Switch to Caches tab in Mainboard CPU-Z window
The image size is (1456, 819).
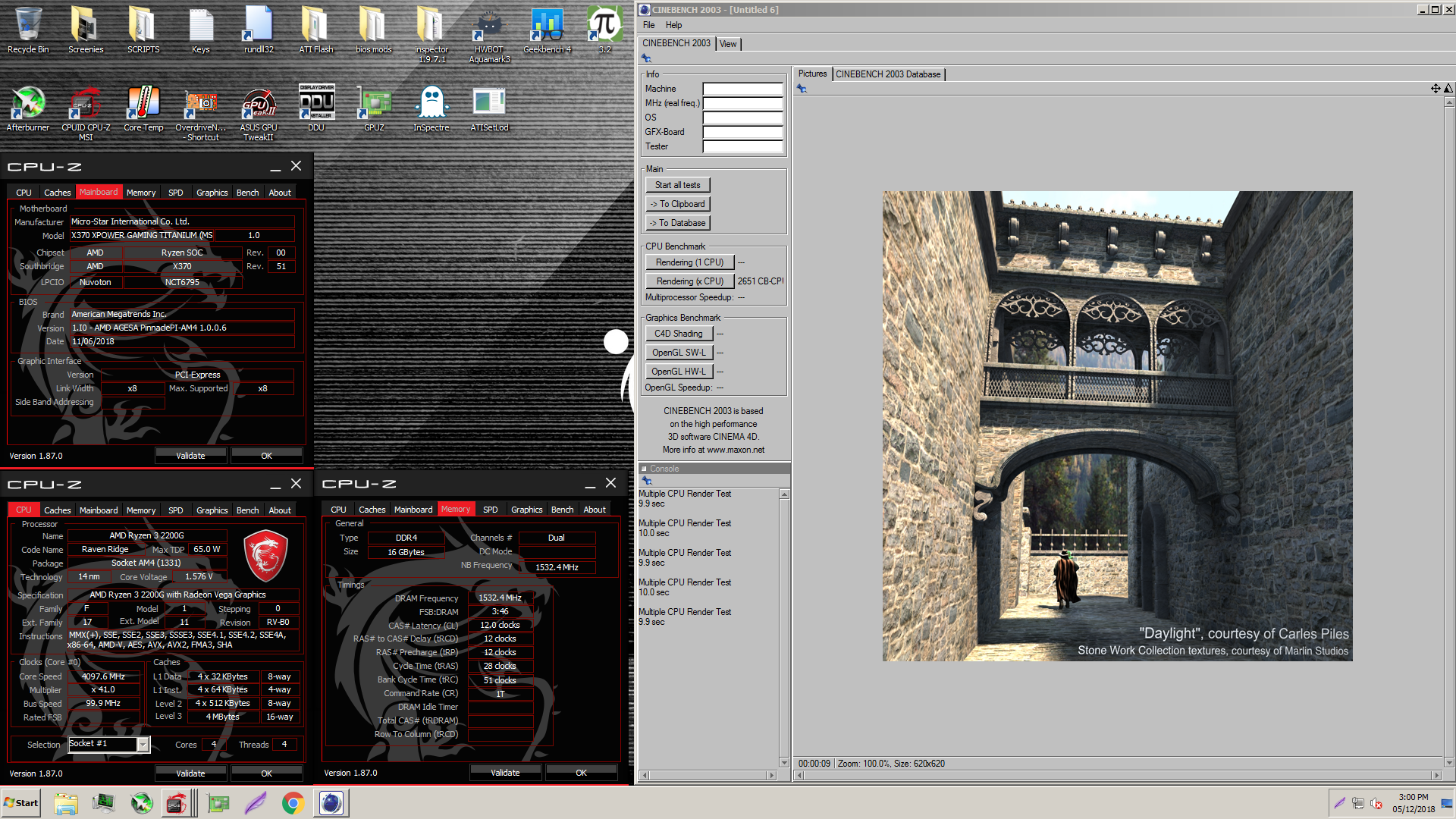(57, 193)
